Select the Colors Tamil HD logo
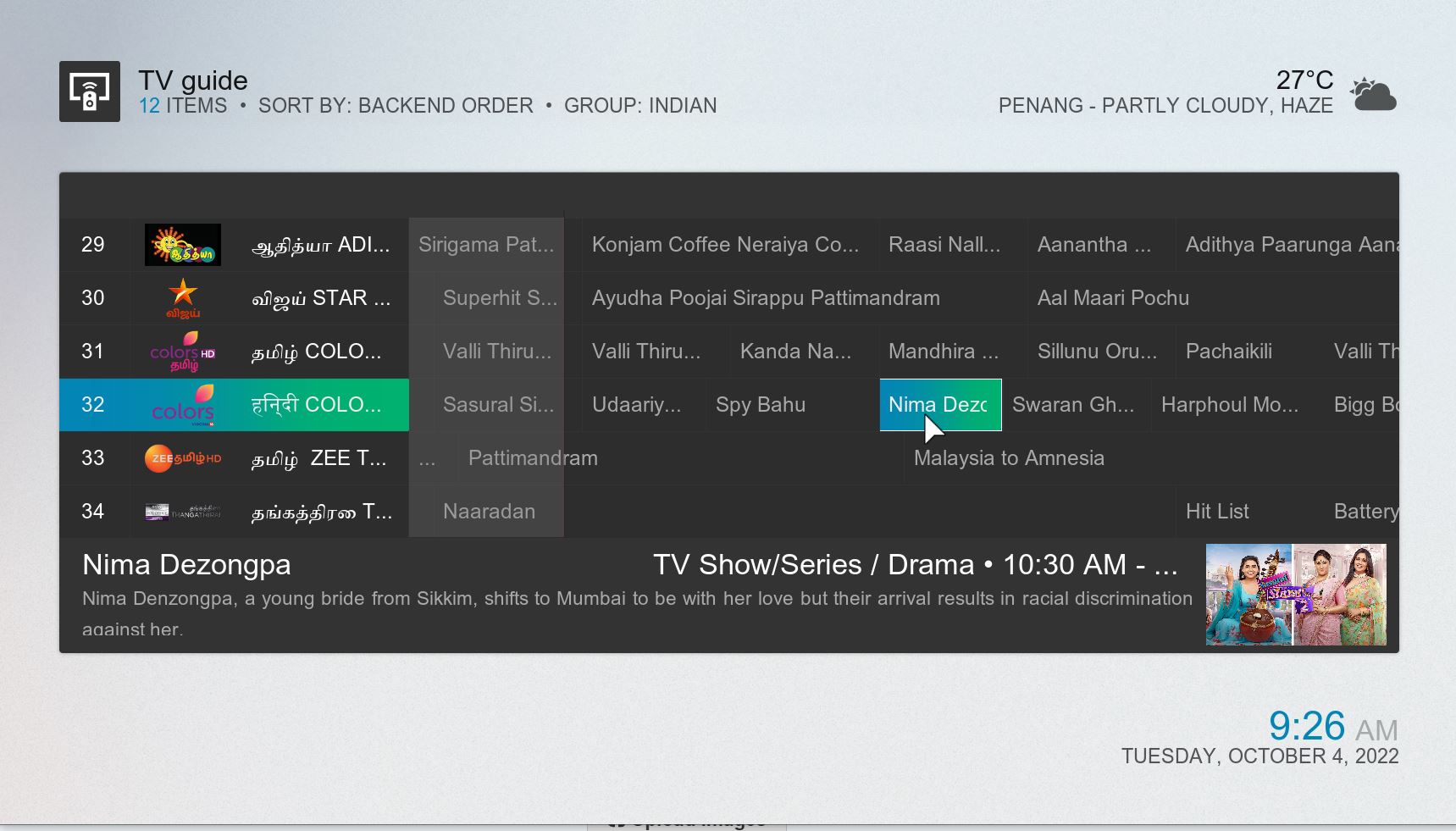Viewport: 1456px width, 831px height. pos(182,352)
